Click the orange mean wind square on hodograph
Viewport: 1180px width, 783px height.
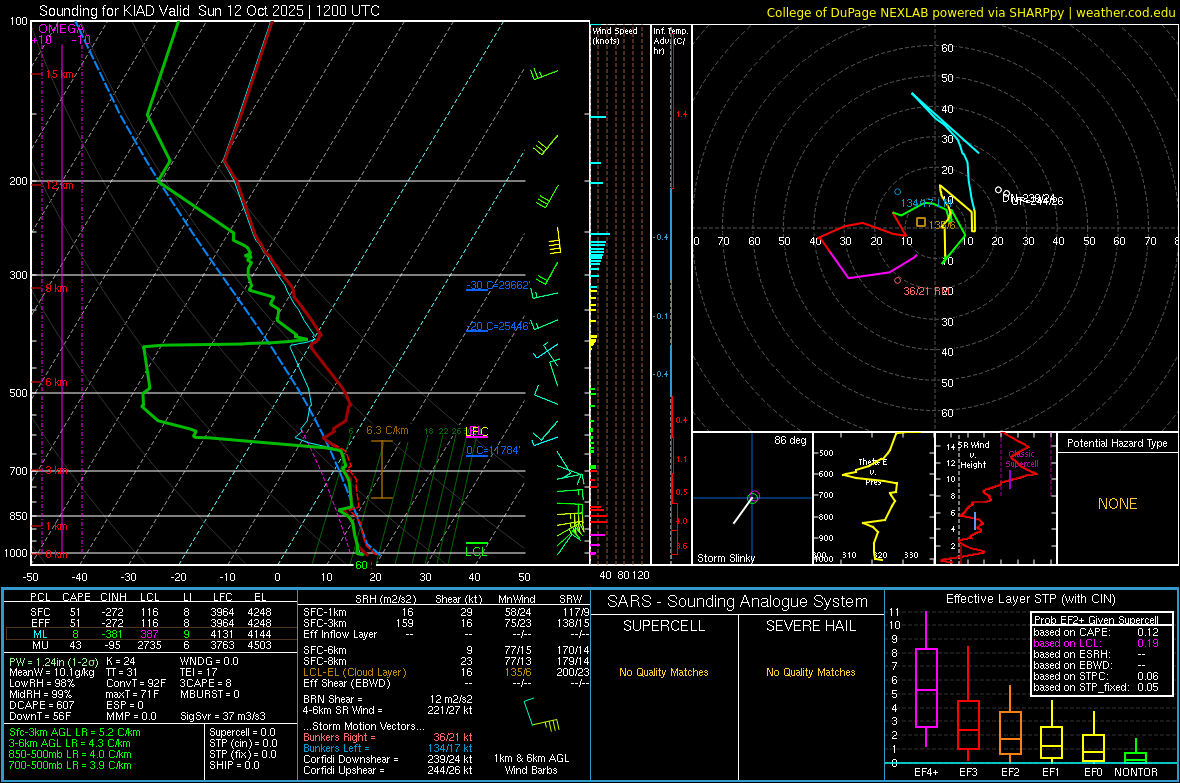920,222
